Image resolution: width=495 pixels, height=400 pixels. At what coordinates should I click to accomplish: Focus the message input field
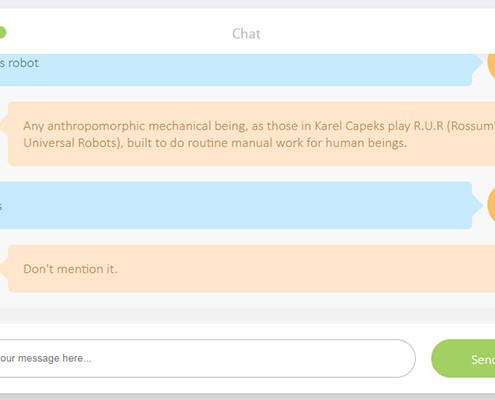207,359
